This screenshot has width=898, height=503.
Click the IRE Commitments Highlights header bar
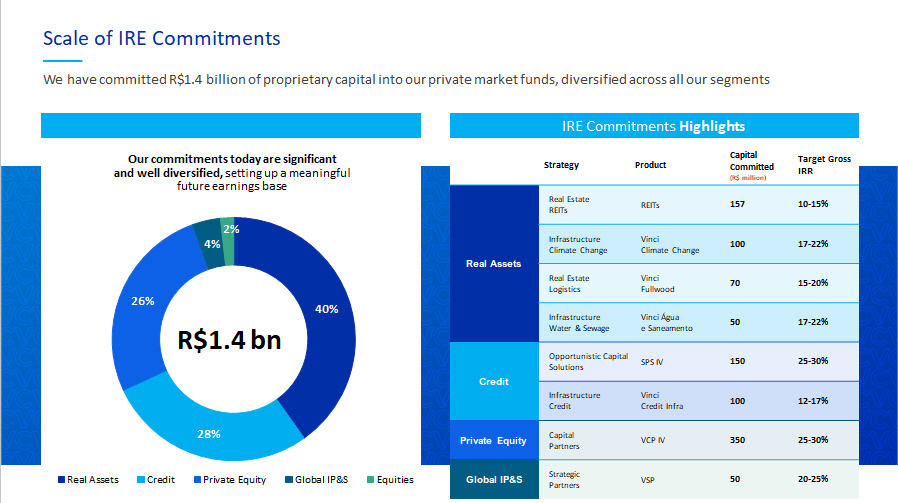coord(654,126)
